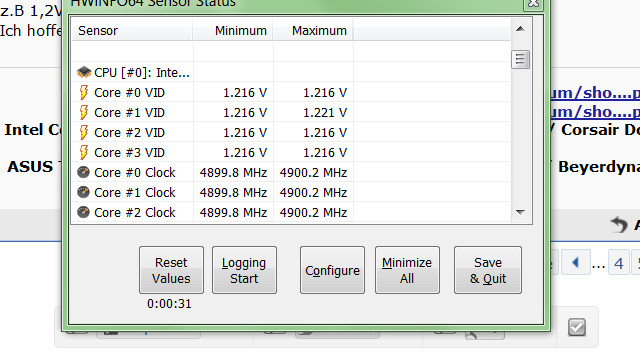The width and height of the screenshot is (640, 360).
Task: Open the first truncated forum link ending in sho....p
Action: click(595, 93)
